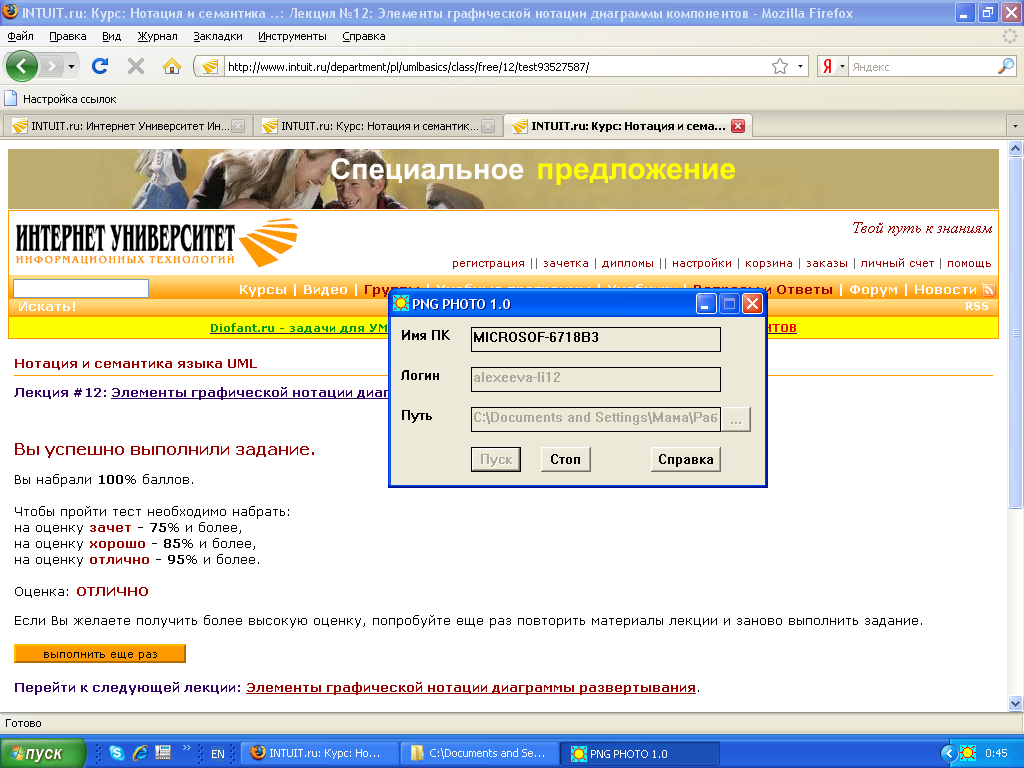Viewport: 1024px width, 768px height.
Task: Close the second INTUIT tab
Action: [x=488, y=126]
